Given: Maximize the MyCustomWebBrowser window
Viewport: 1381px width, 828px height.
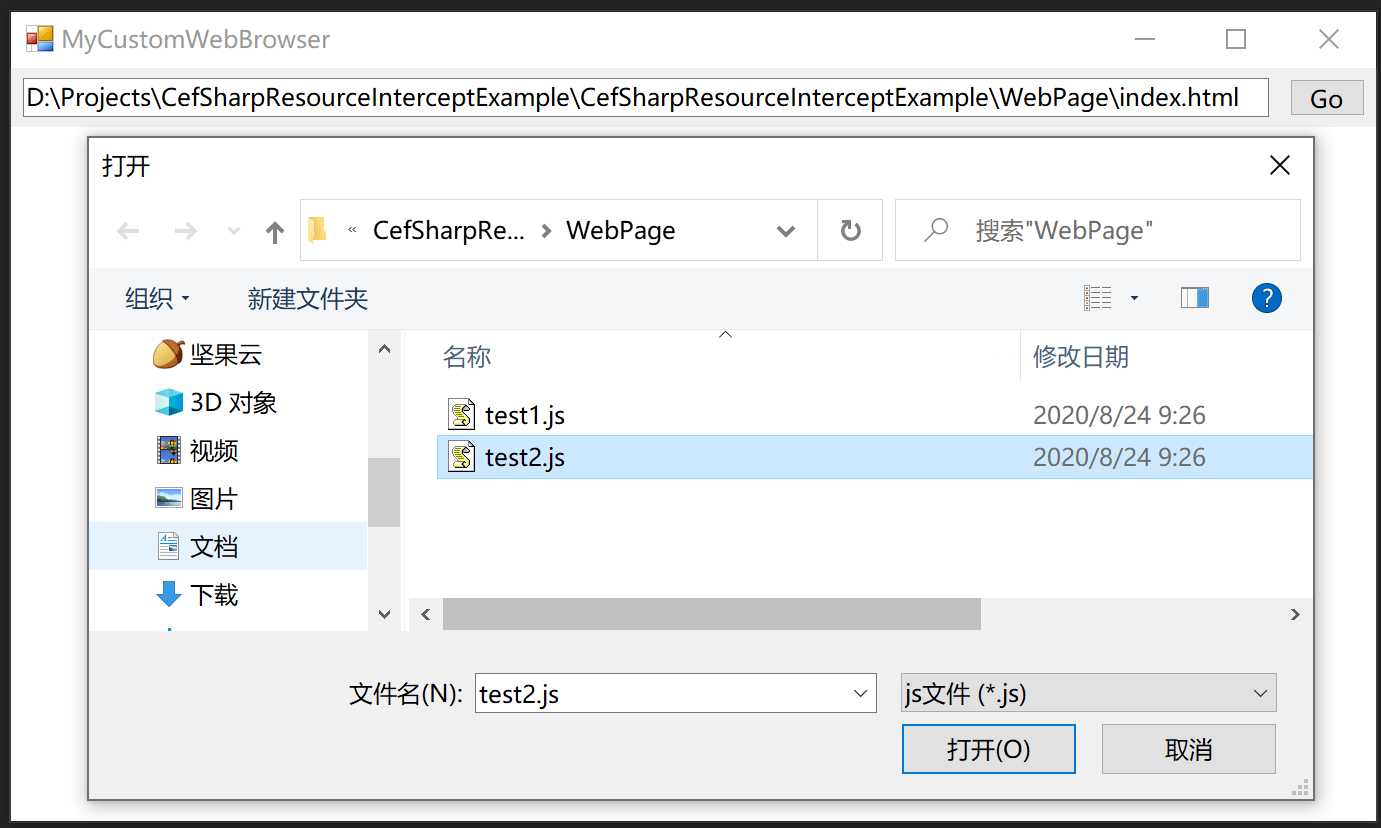Looking at the screenshot, I should coord(1236,39).
